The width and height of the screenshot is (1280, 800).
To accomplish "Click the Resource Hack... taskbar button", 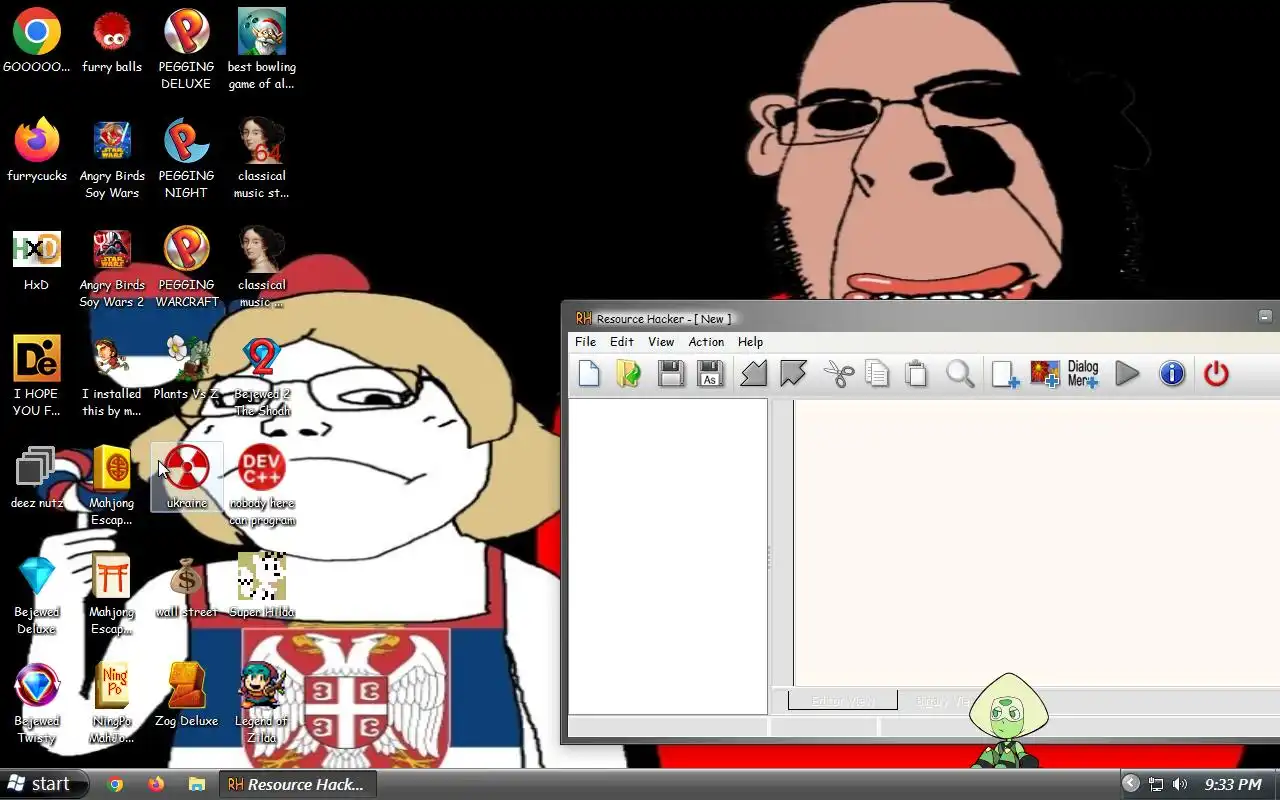I will coord(297,785).
